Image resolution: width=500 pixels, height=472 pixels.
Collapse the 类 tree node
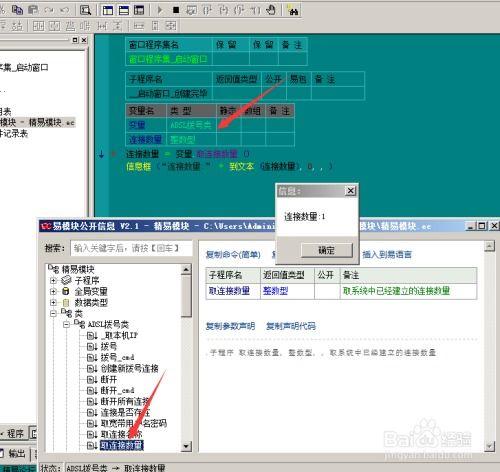[x=53, y=313]
